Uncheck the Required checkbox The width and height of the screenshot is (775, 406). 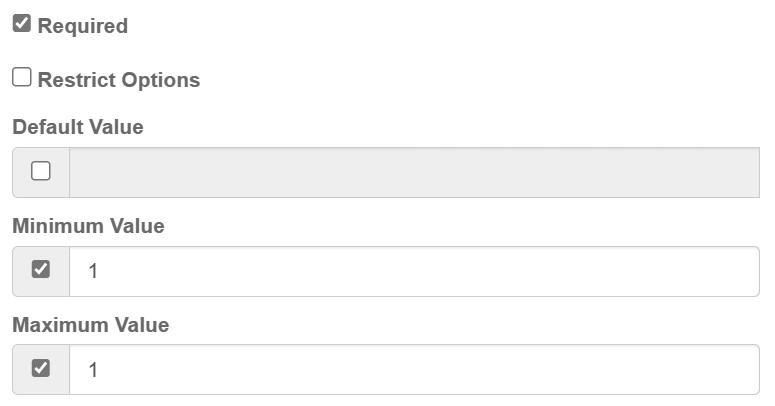point(22,24)
